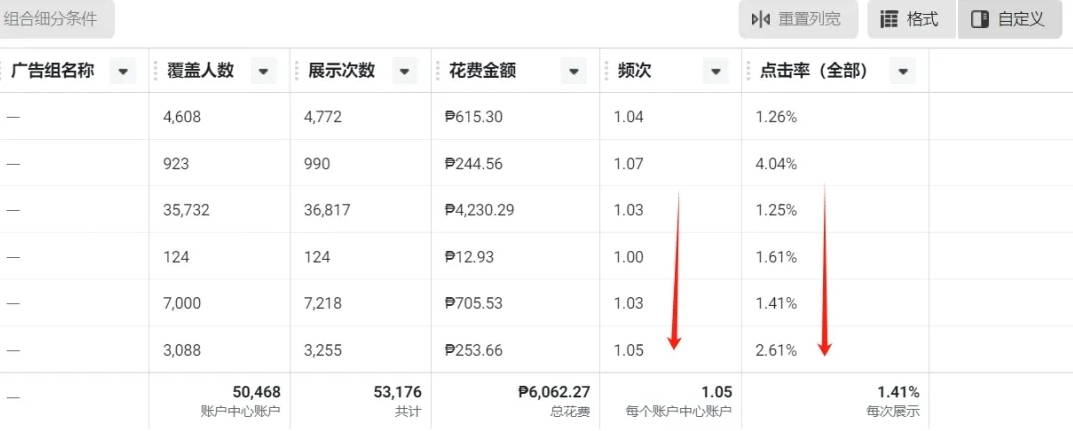Click the drag handle beside 花费金额 header
Screen dimensions: 1073x431
438,70
